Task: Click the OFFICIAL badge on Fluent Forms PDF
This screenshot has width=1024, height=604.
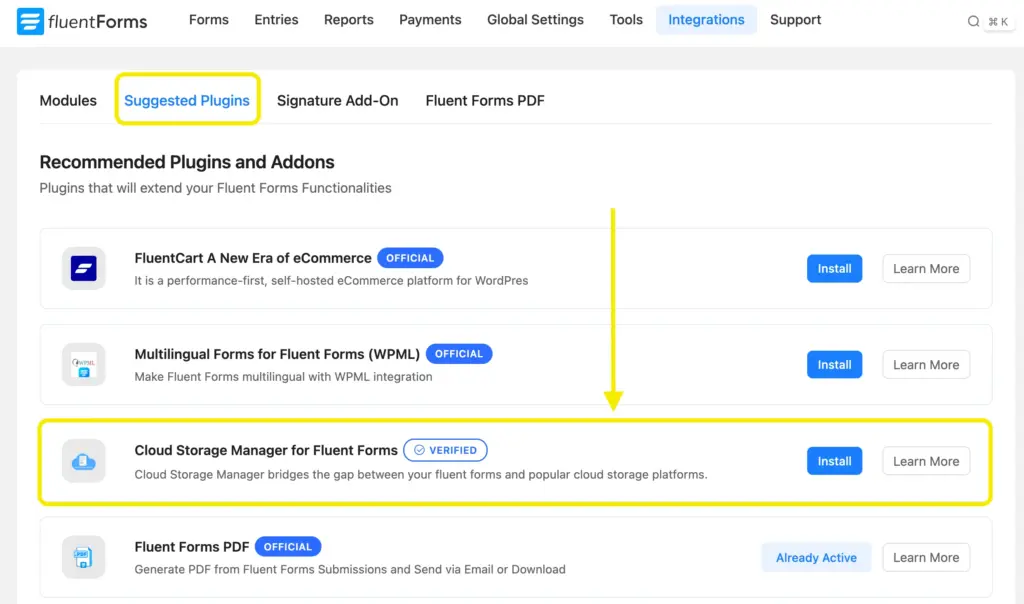Action: pyautogui.click(x=288, y=546)
